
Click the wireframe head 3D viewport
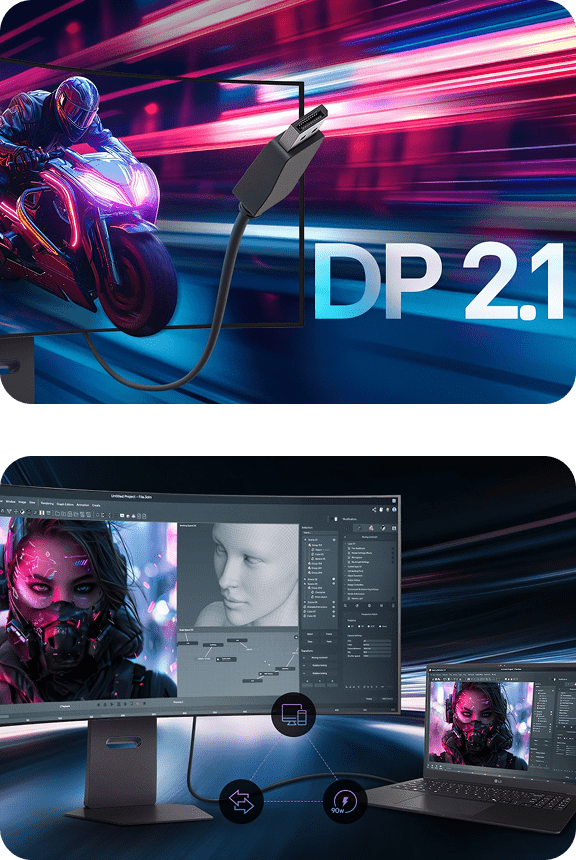tap(238, 575)
